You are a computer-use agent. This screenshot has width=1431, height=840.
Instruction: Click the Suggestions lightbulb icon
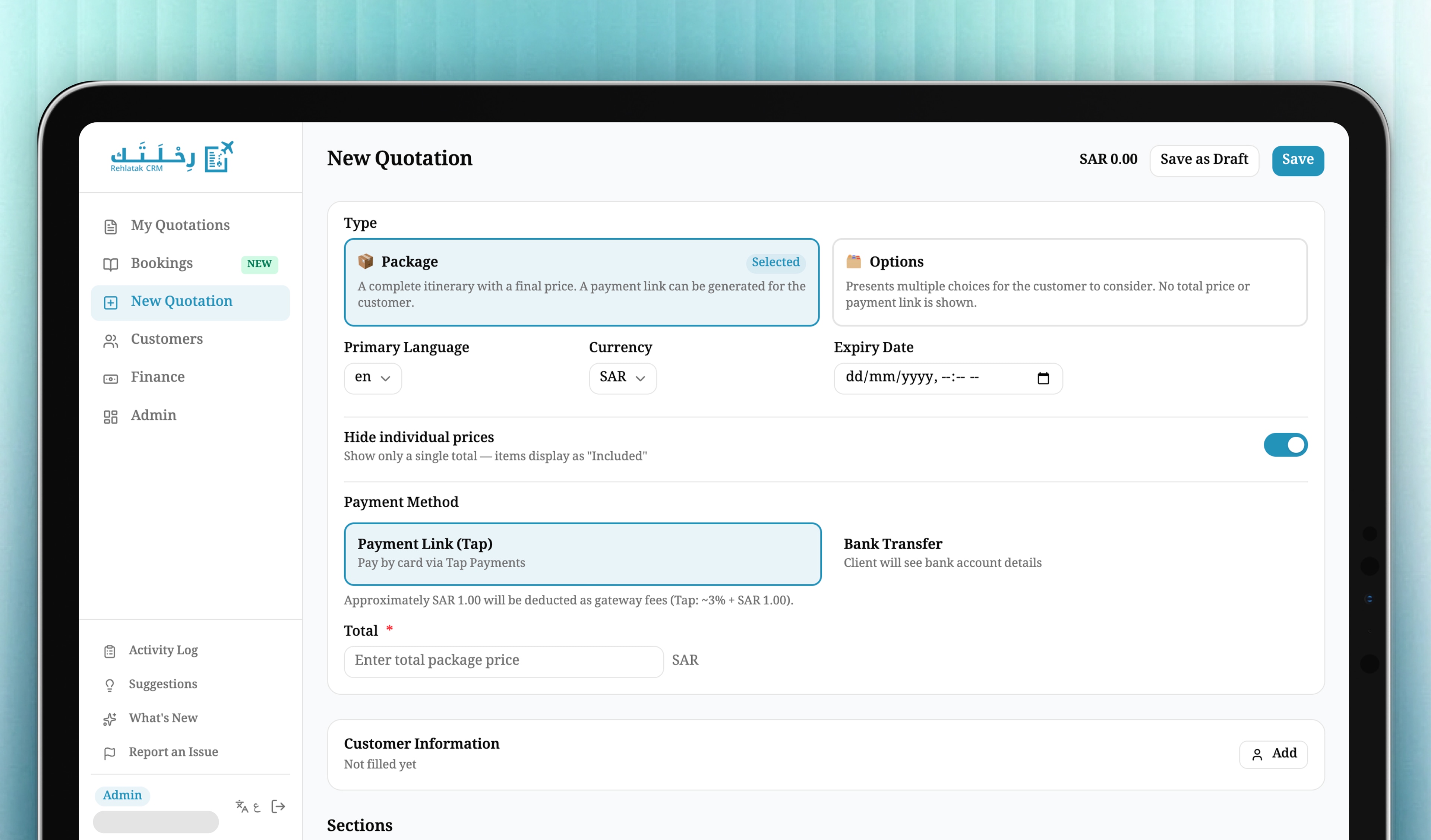(110, 685)
